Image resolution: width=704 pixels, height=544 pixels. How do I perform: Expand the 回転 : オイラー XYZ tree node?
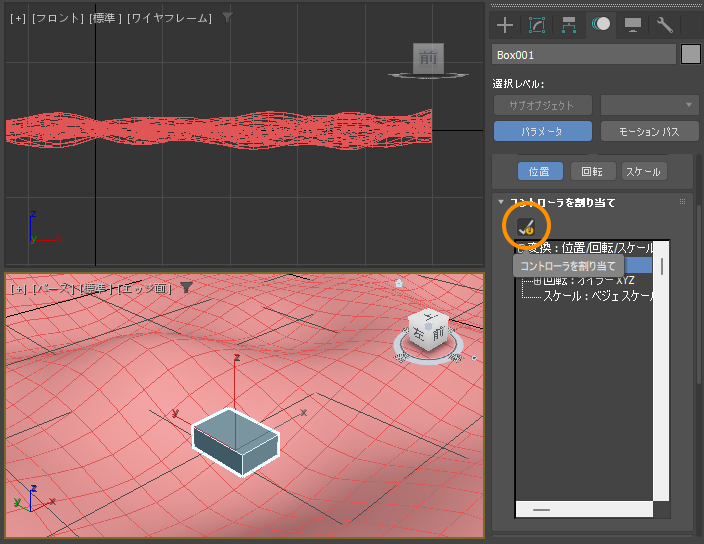click(537, 281)
